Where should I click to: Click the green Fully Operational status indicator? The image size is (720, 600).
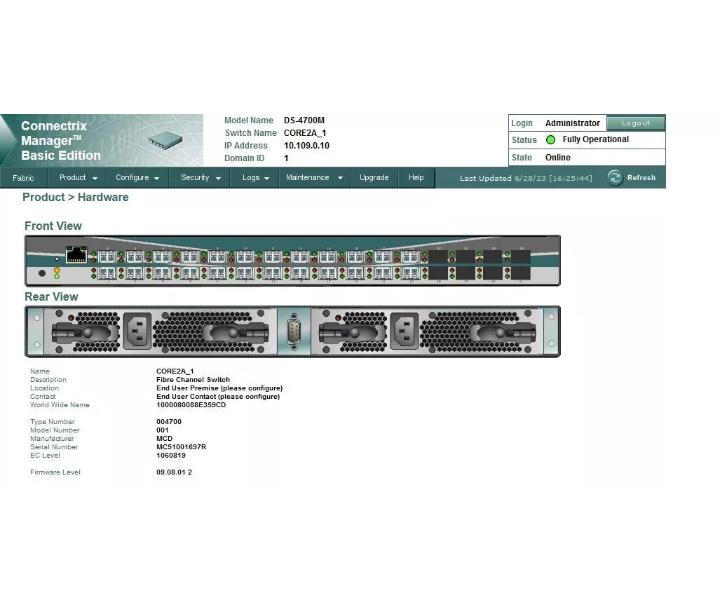coord(551,140)
